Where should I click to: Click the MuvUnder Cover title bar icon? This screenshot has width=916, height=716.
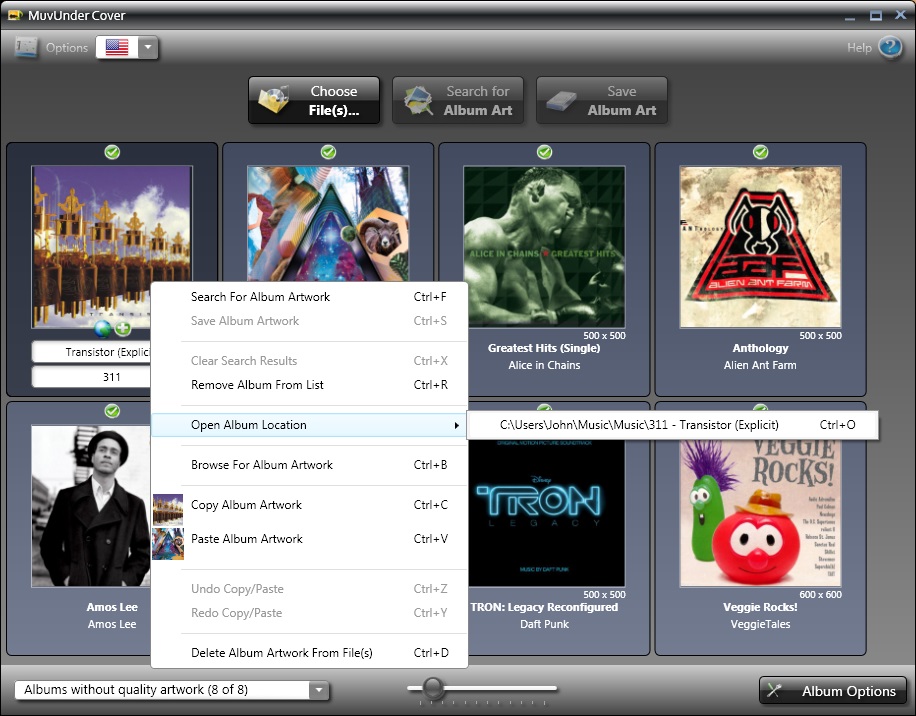(14, 15)
